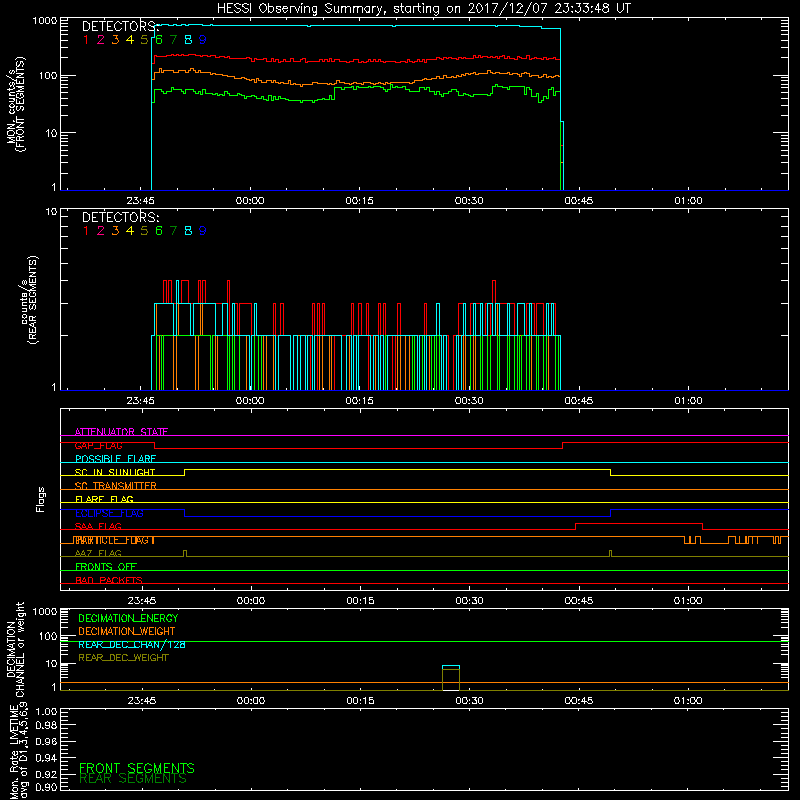Select the ATTENUATOR_STATE flag label
The height and width of the screenshot is (800, 800).
(121, 432)
